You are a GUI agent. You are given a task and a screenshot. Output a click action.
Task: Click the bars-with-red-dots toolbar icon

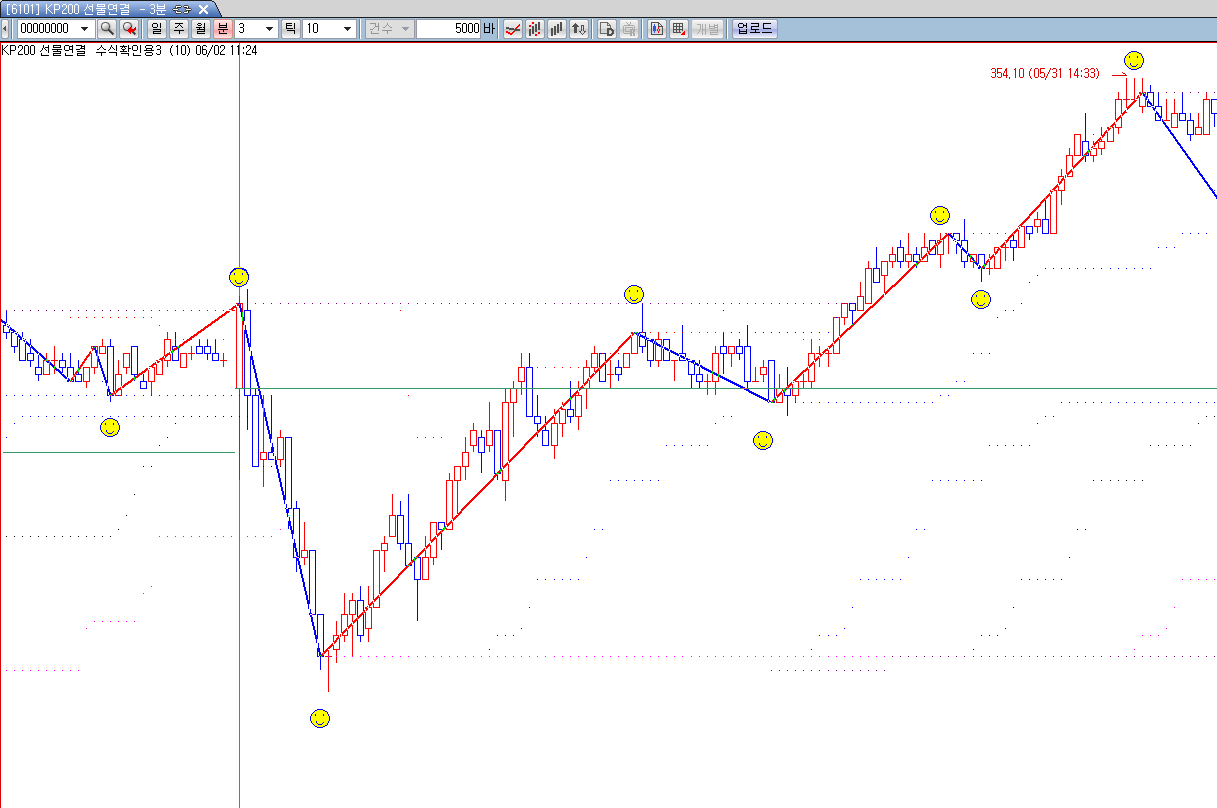click(535, 29)
